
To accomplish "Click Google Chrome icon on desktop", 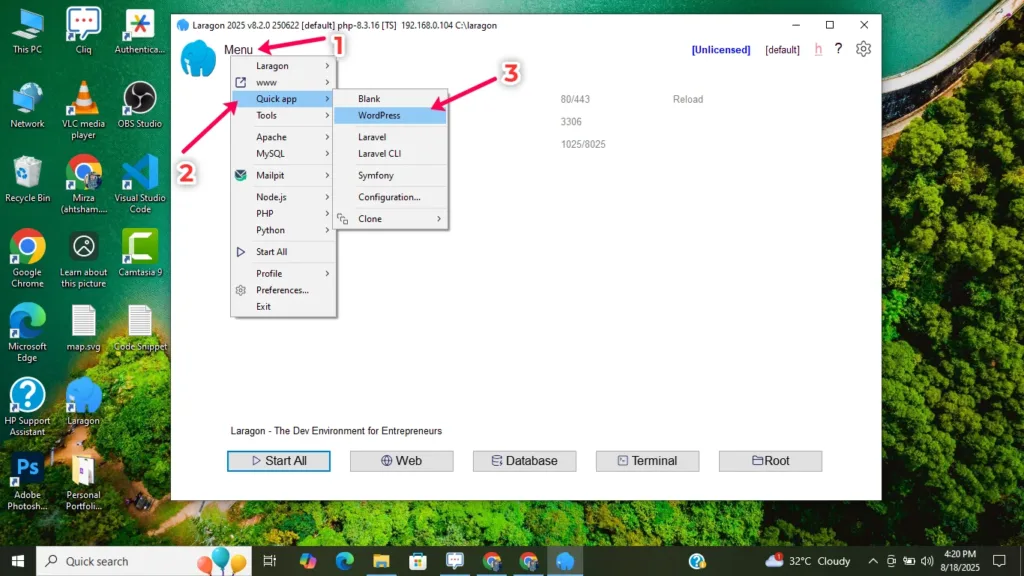I will 27,247.
